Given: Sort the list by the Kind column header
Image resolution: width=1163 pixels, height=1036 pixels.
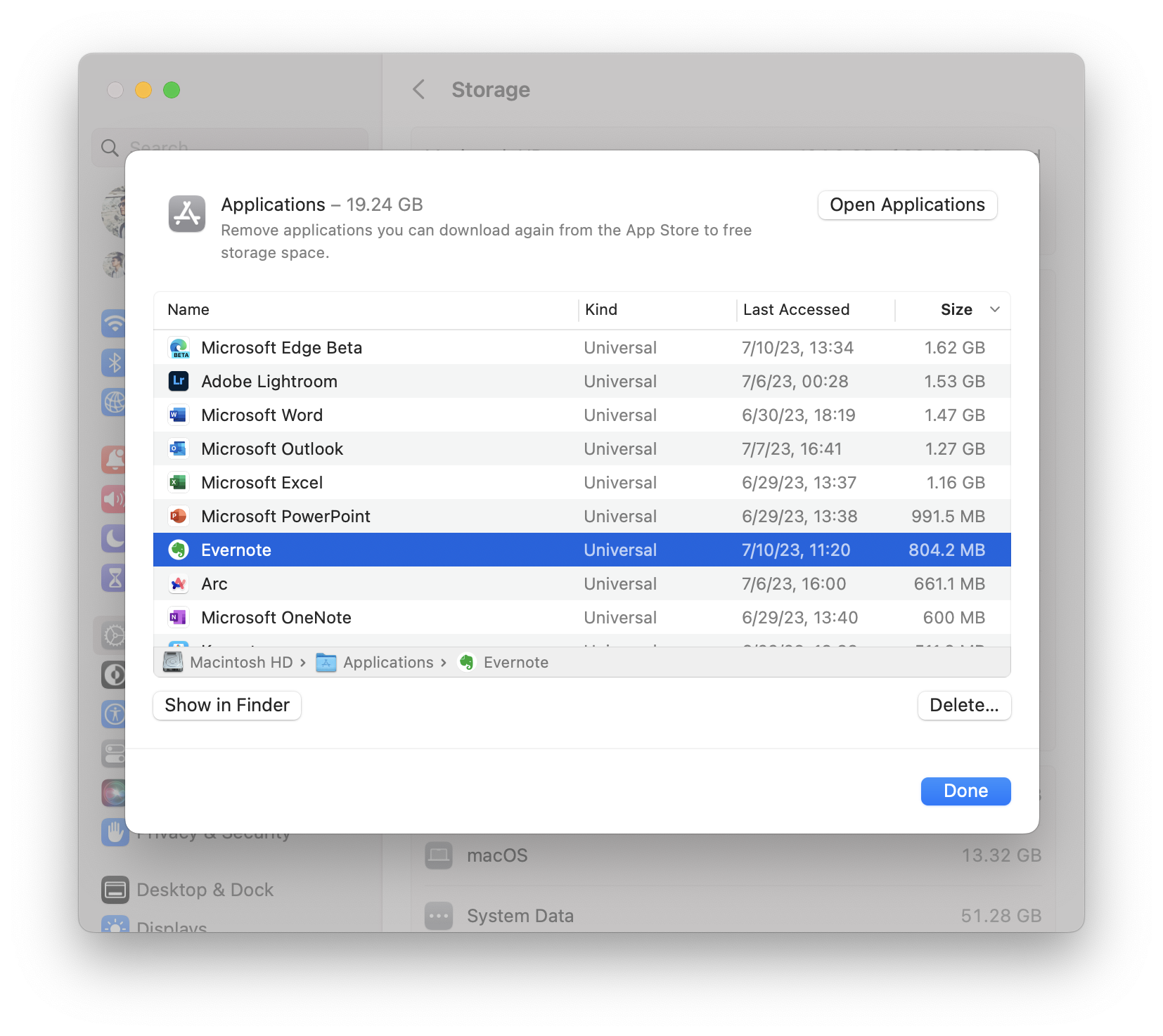Looking at the screenshot, I should tap(601, 309).
